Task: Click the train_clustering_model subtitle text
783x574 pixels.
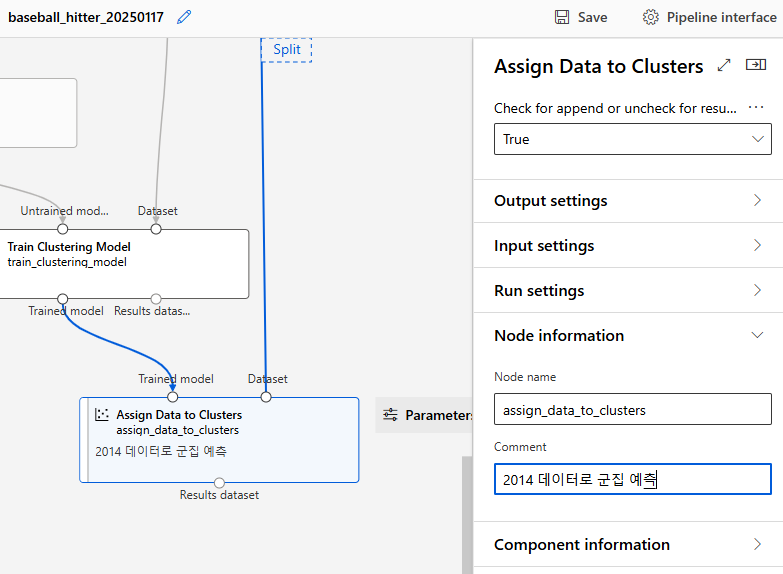Action: (67, 262)
